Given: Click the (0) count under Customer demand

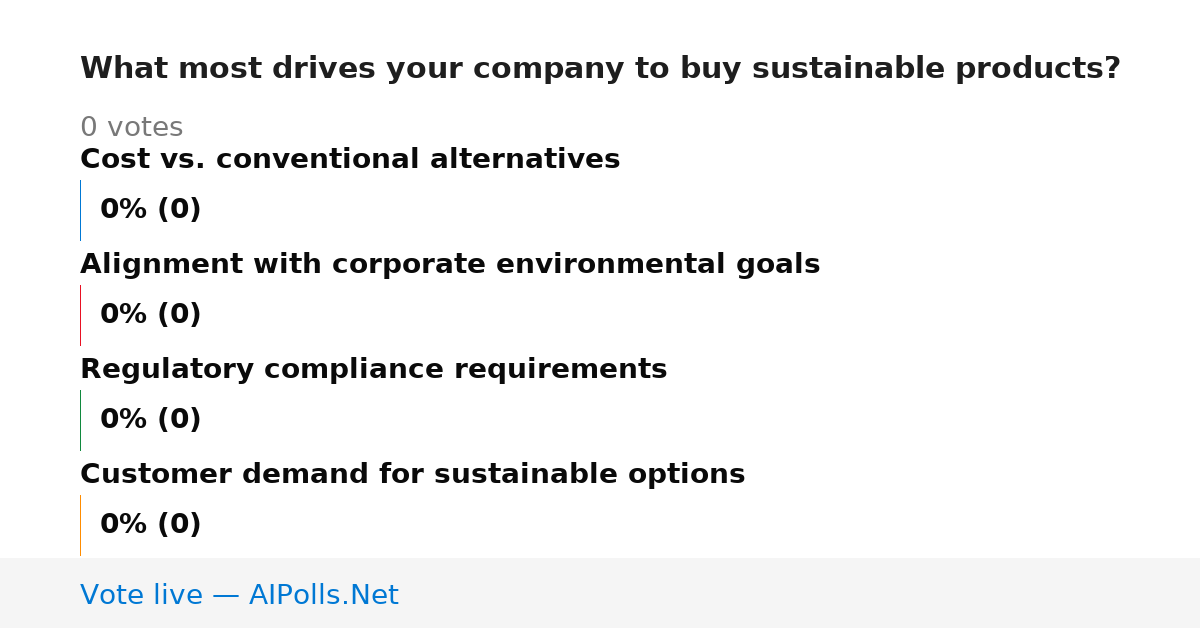Looking at the screenshot, I should point(179,525).
